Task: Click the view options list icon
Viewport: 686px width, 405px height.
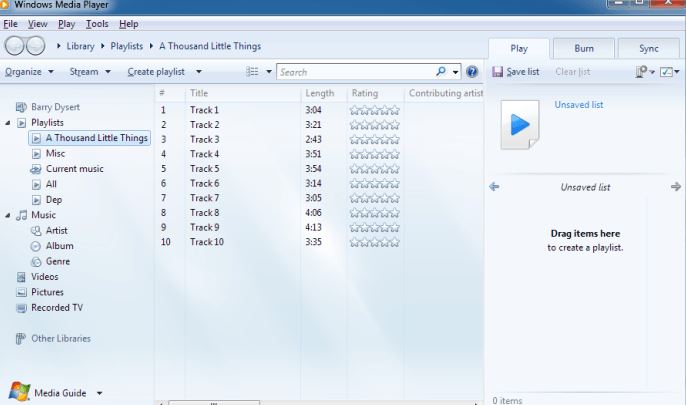Action: (x=252, y=71)
